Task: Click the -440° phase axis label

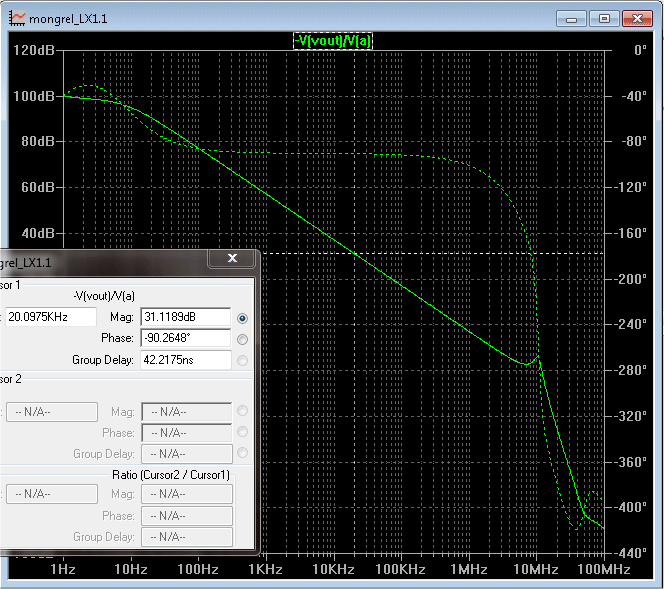Action: [x=631, y=553]
